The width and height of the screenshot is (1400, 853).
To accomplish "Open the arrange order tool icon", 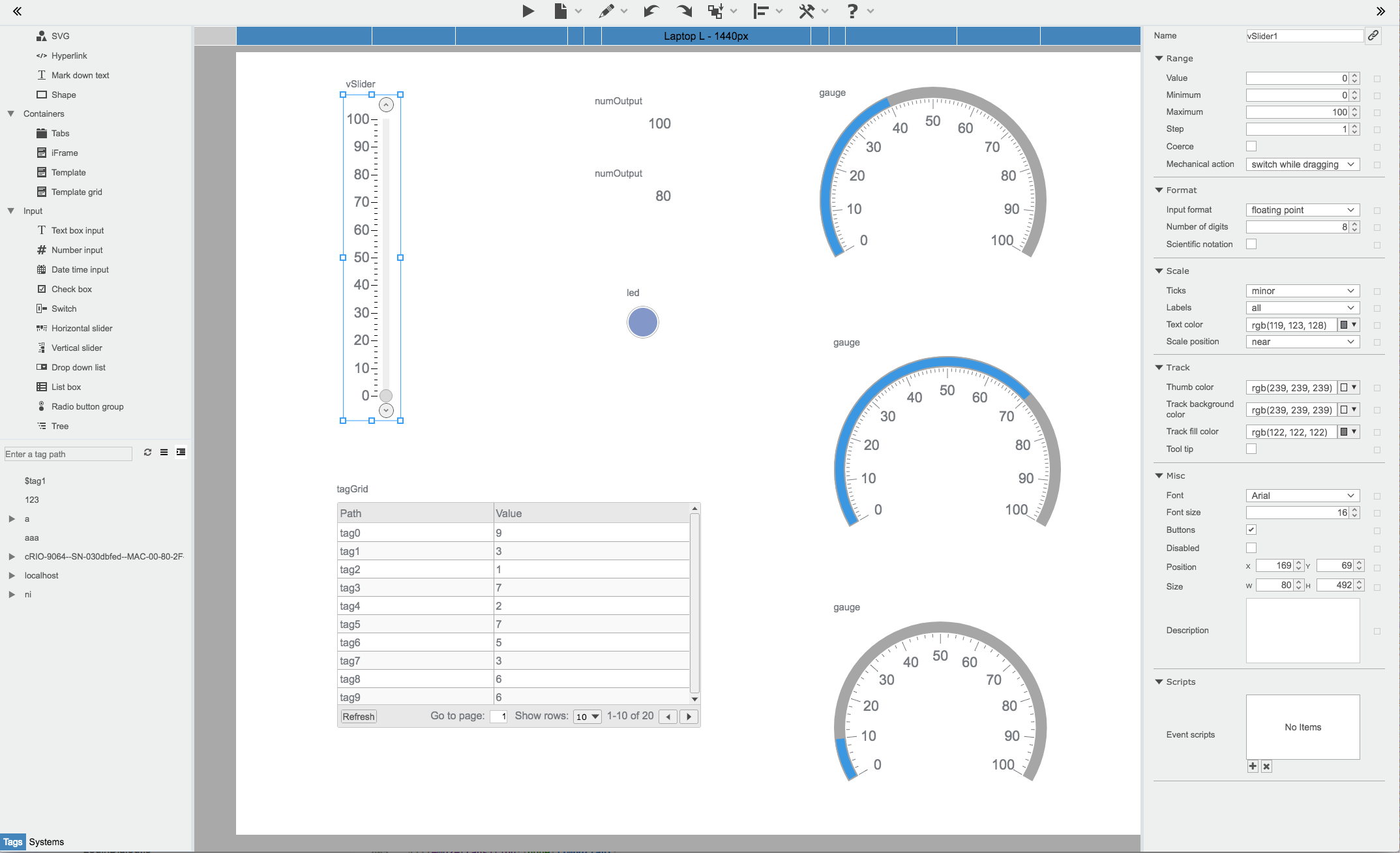I will pos(716,11).
